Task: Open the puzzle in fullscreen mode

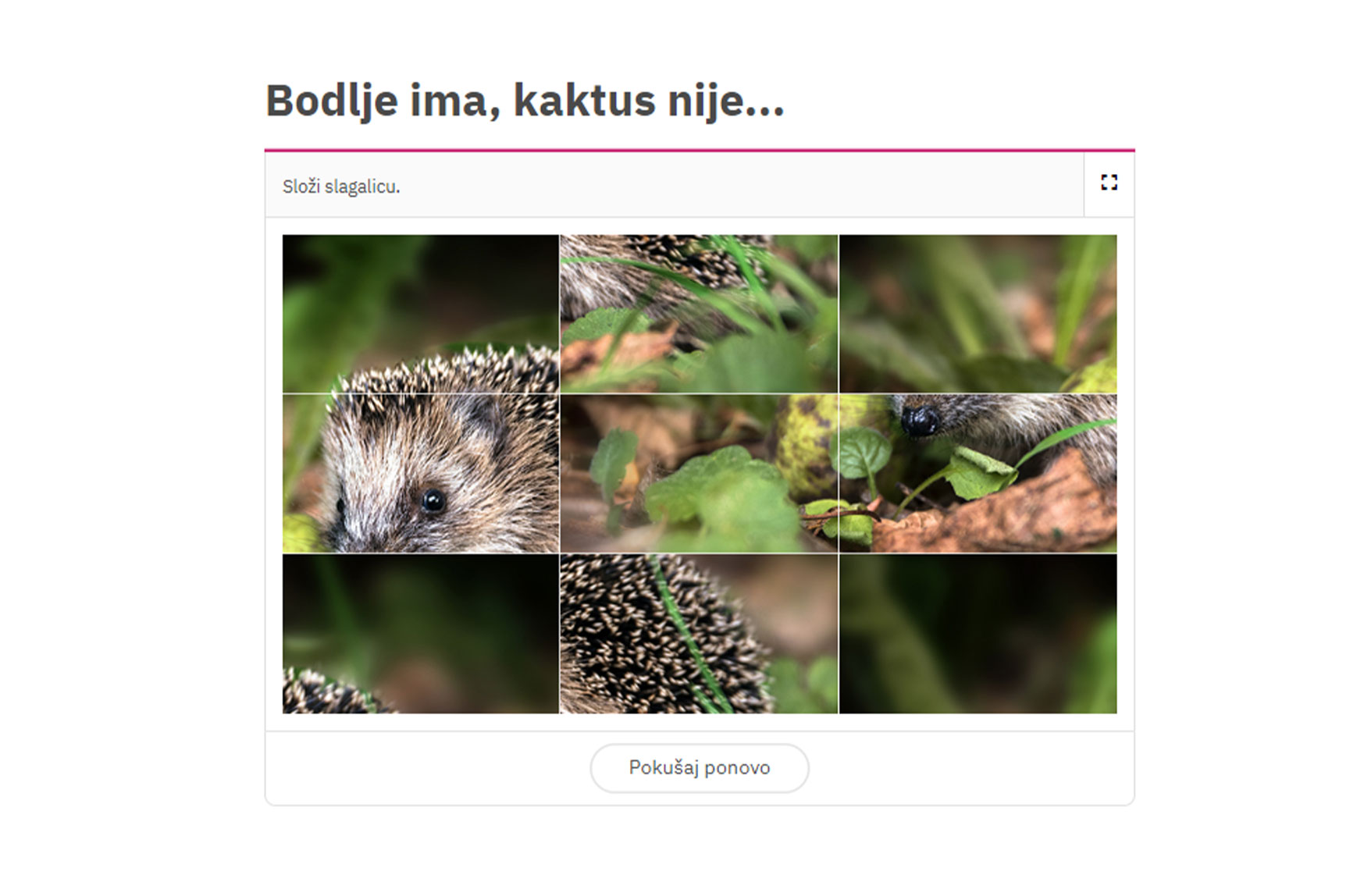Action: coord(1109,183)
